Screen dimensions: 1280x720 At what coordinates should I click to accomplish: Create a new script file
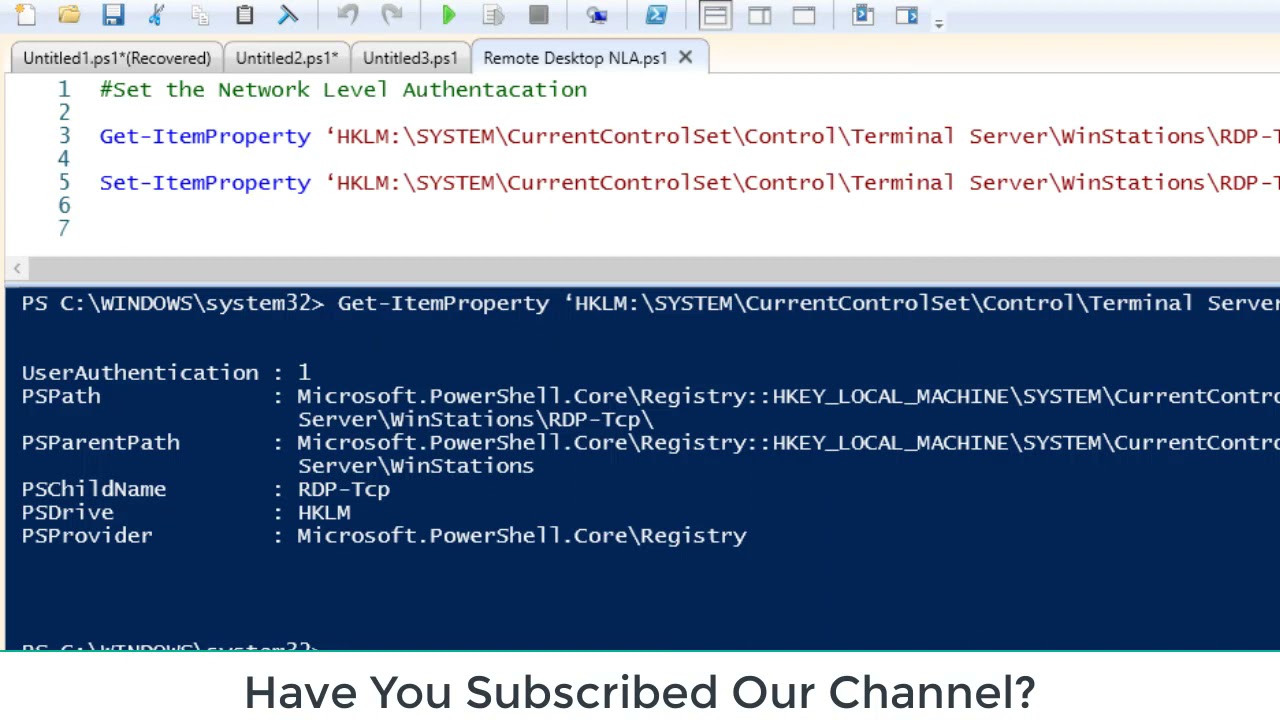pyautogui.click(x=25, y=15)
